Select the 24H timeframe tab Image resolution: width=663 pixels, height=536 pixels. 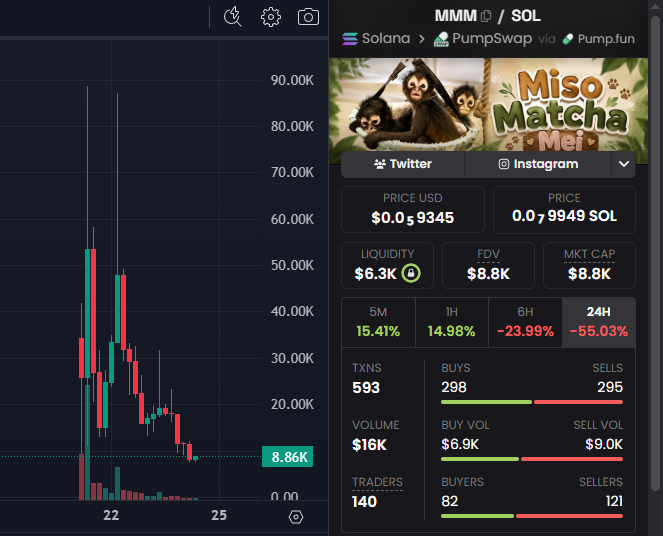click(599, 322)
